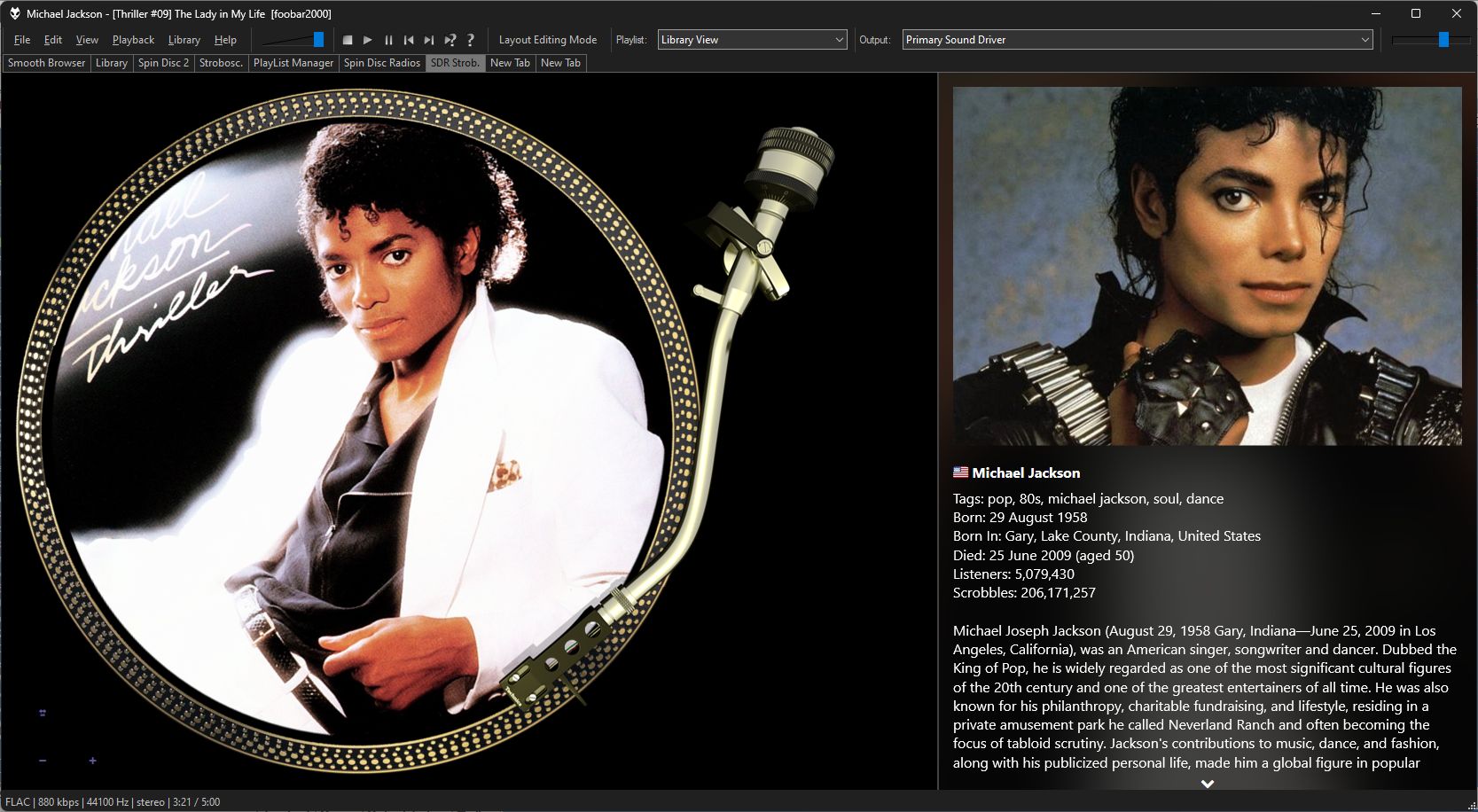Click the minus icon below the turntable

(43, 761)
